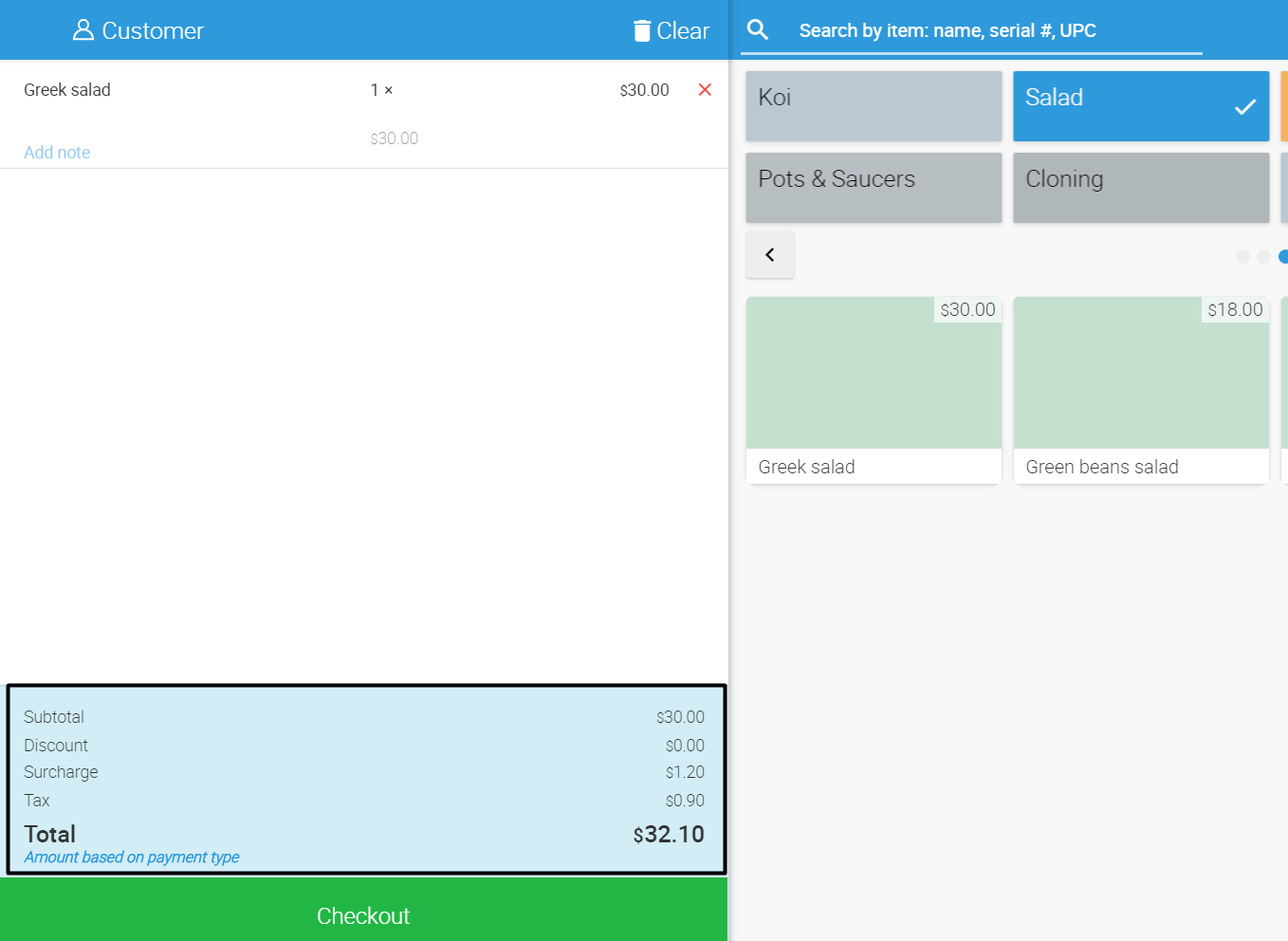Open the Pots & Saucers category
The image size is (1288, 941).
tap(873, 188)
